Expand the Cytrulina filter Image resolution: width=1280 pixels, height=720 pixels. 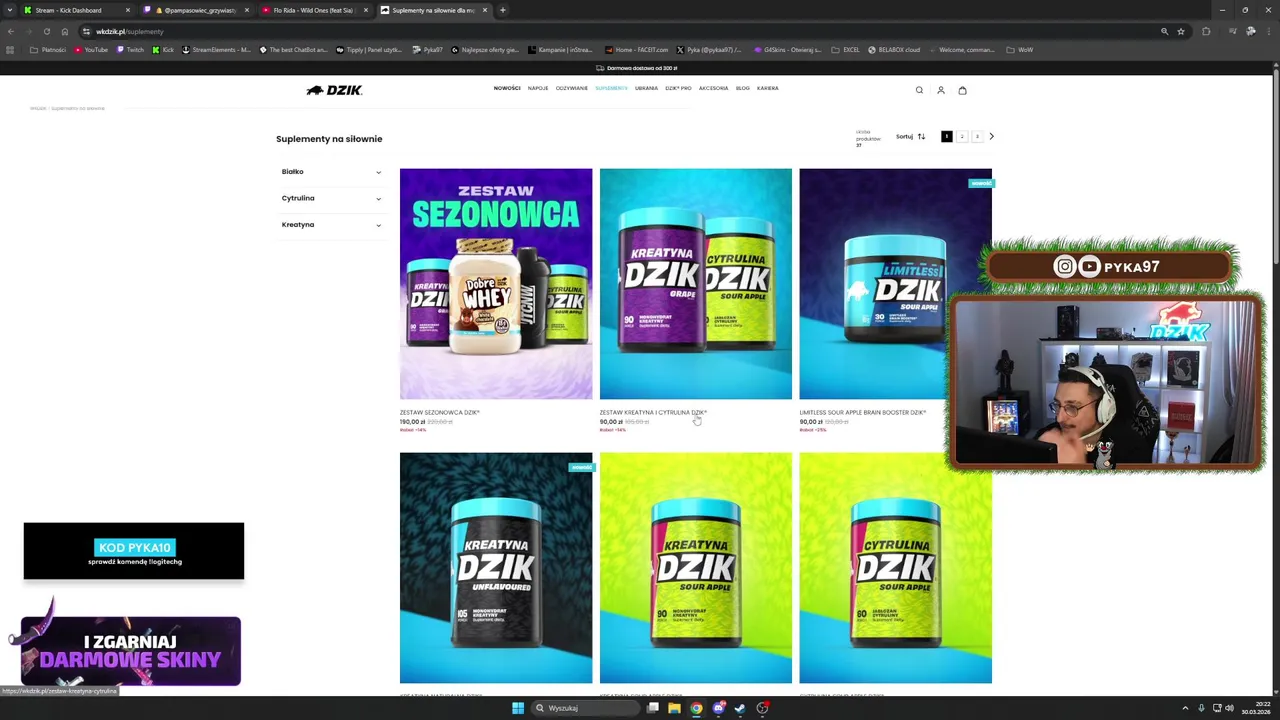click(331, 198)
